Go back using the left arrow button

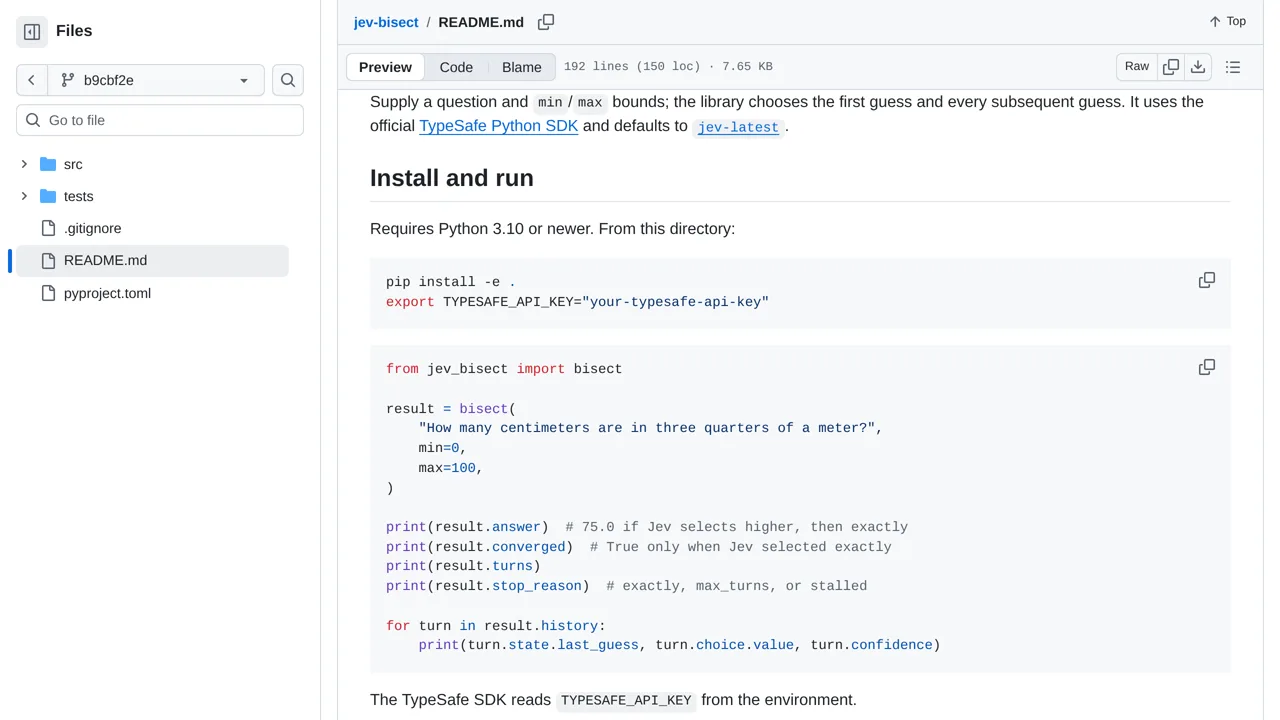pos(32,80)
